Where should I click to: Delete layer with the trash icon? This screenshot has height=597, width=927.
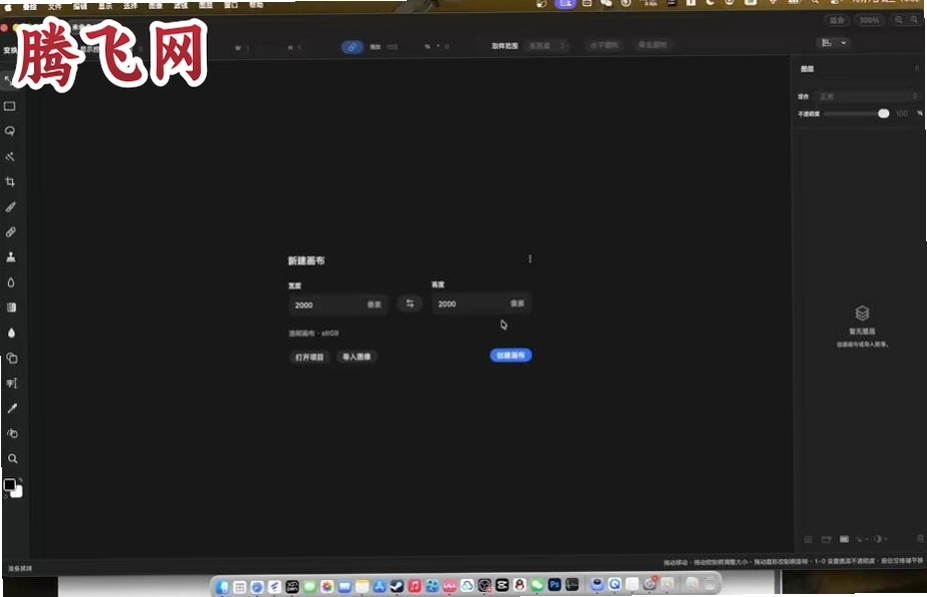[x=920, y=539]
